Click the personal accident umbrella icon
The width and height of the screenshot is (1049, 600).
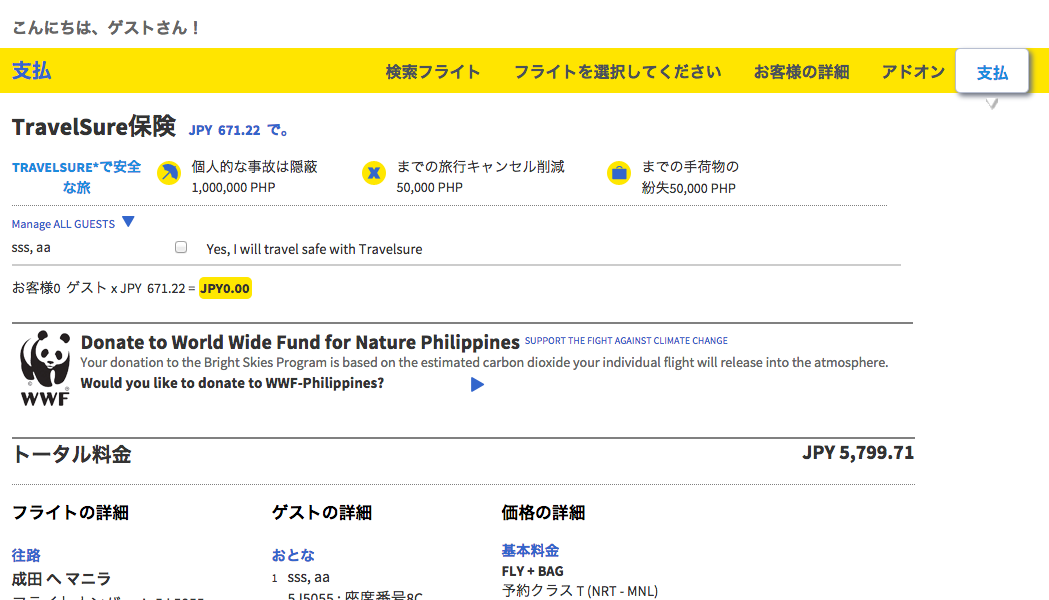point(169,173)
